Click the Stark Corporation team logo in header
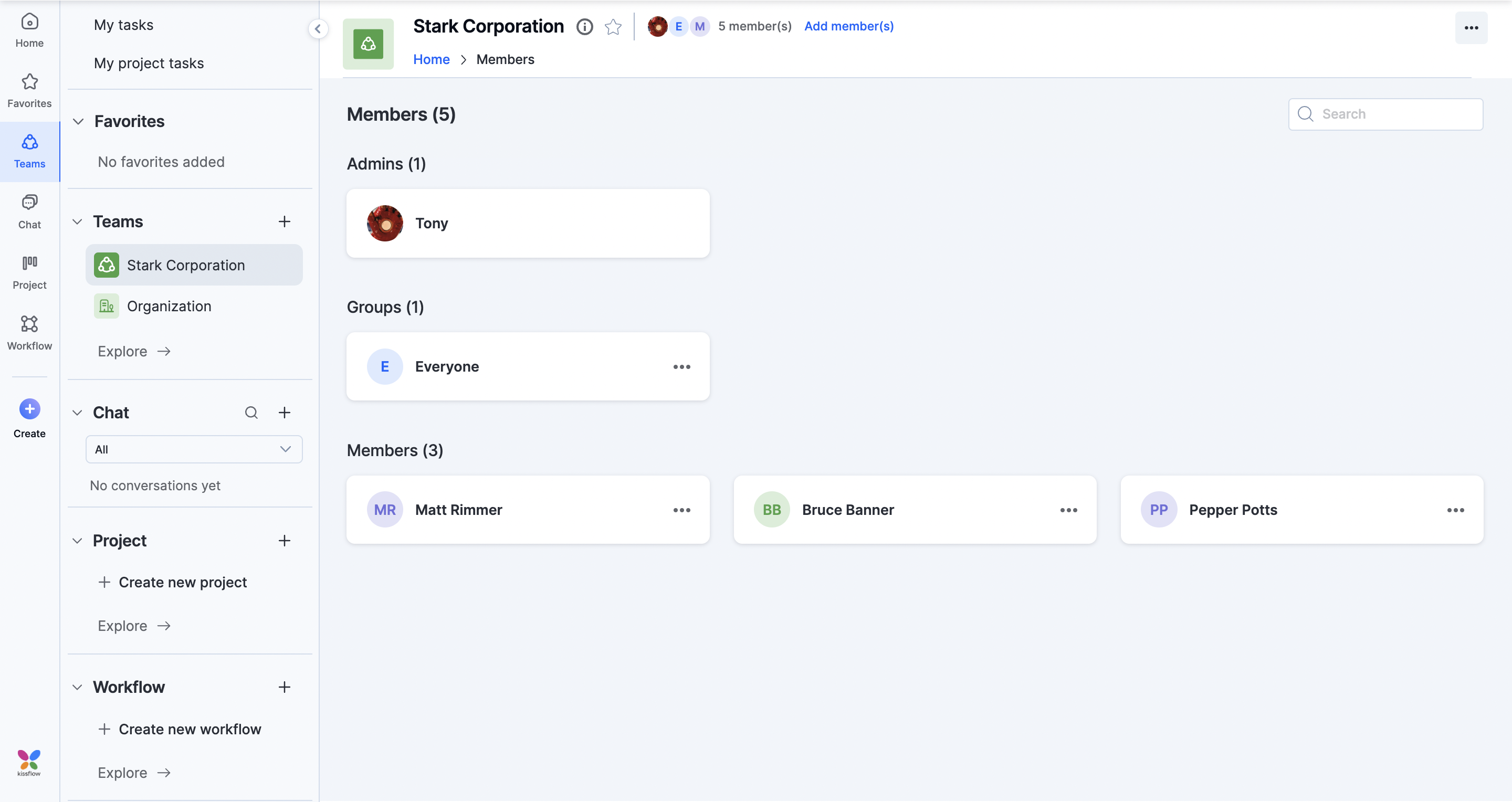Viewport: 1512px width, 802px height. pyautogui.click(x=368, y=44)
